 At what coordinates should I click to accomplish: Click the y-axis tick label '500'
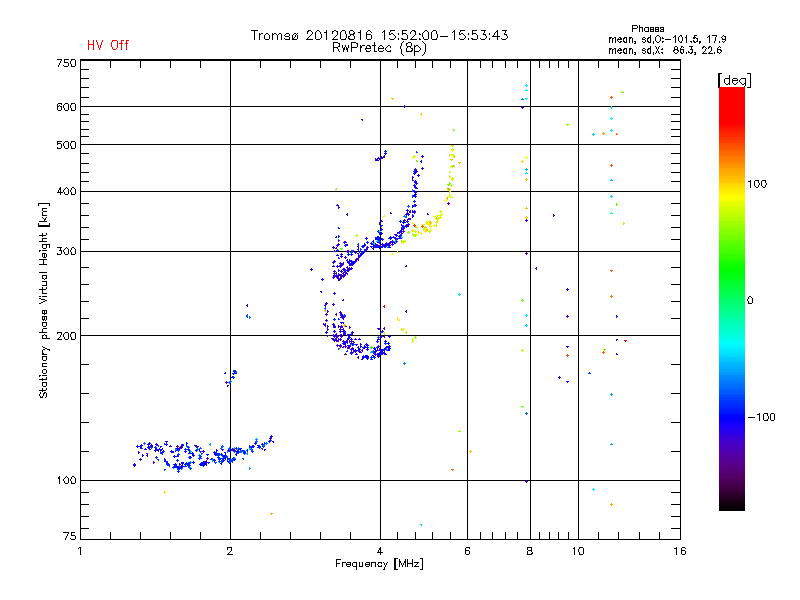point(66,145)
